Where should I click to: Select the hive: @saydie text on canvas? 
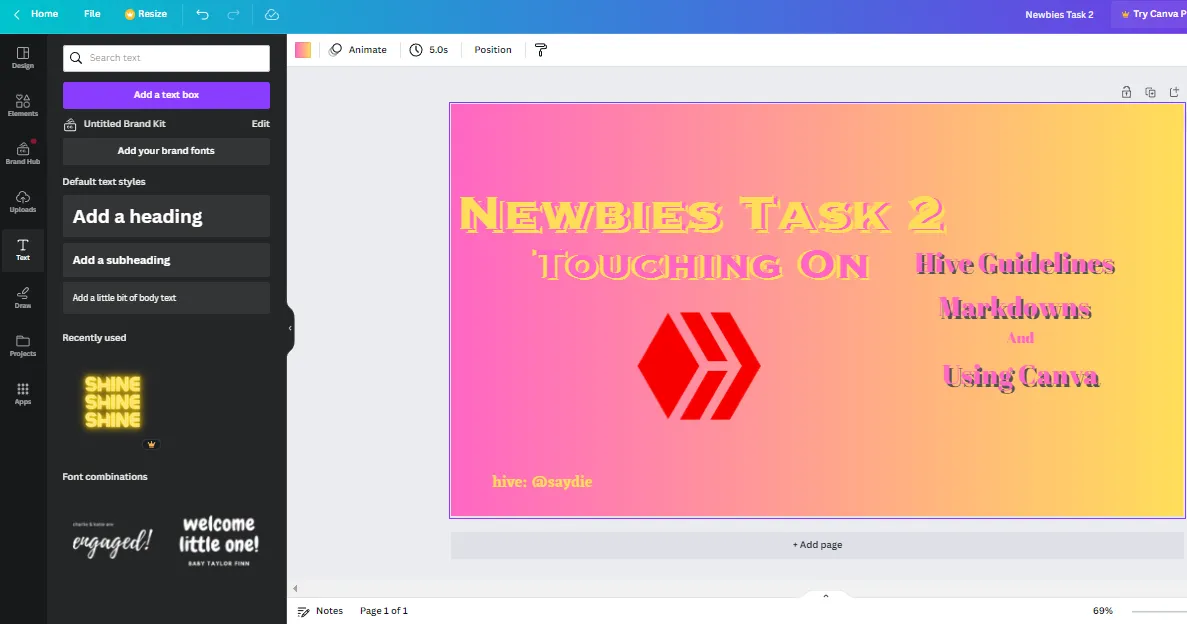pyautogui.click(x=542, y=482)
